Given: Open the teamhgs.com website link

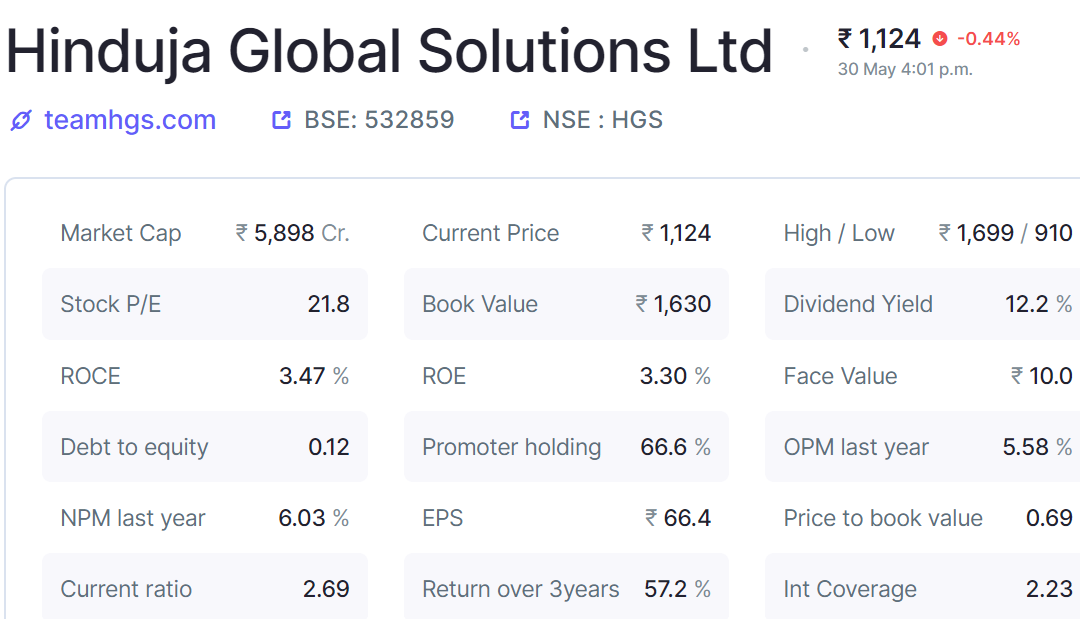Looking at the screenshot, I should pos(129,120).
